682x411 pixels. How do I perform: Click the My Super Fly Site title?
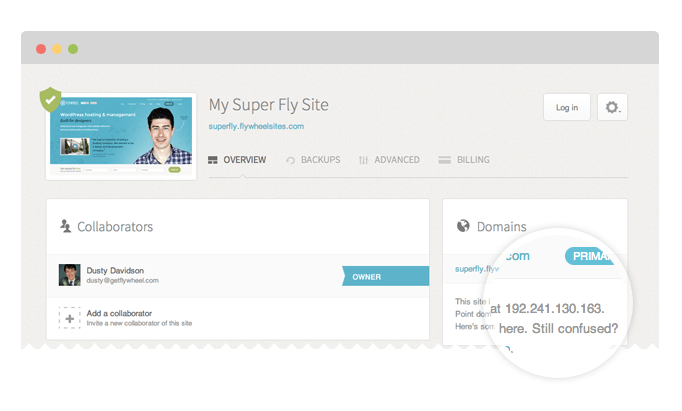pos(269,105)
